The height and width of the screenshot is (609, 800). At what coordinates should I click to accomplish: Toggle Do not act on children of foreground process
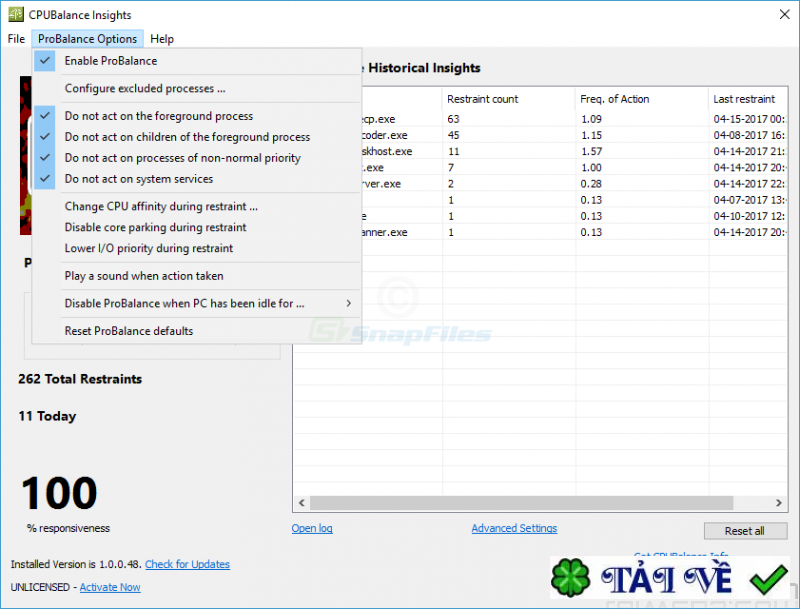(196, 137)
